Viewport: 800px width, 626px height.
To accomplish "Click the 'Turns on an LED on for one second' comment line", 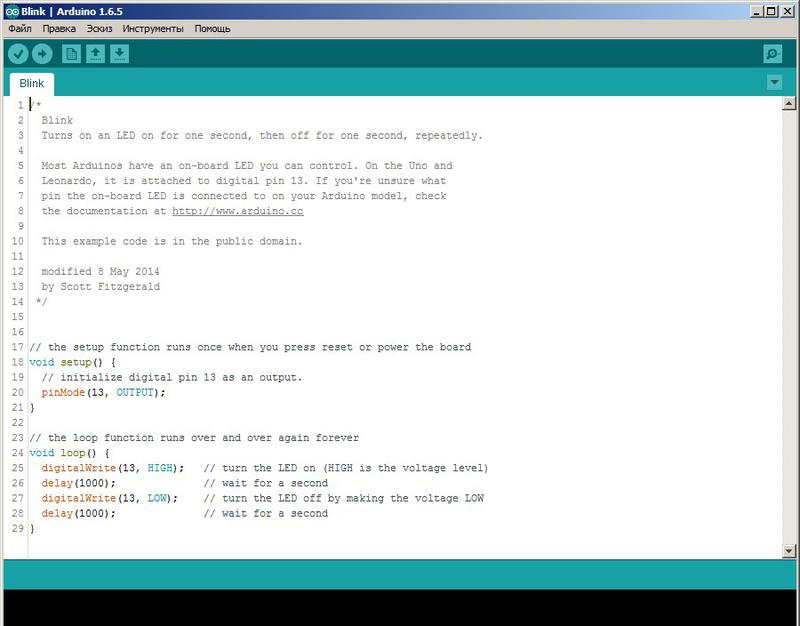I will (x=262, y=136).
